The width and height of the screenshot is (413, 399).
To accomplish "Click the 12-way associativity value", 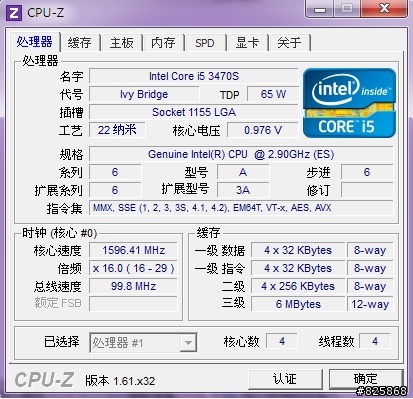I will pos(370,304).
